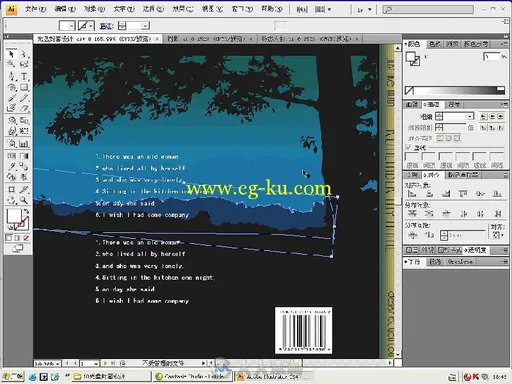
Task: Choose Round Cap in Stroke panel
Action: pyautogui.click(x=492, y=116)
